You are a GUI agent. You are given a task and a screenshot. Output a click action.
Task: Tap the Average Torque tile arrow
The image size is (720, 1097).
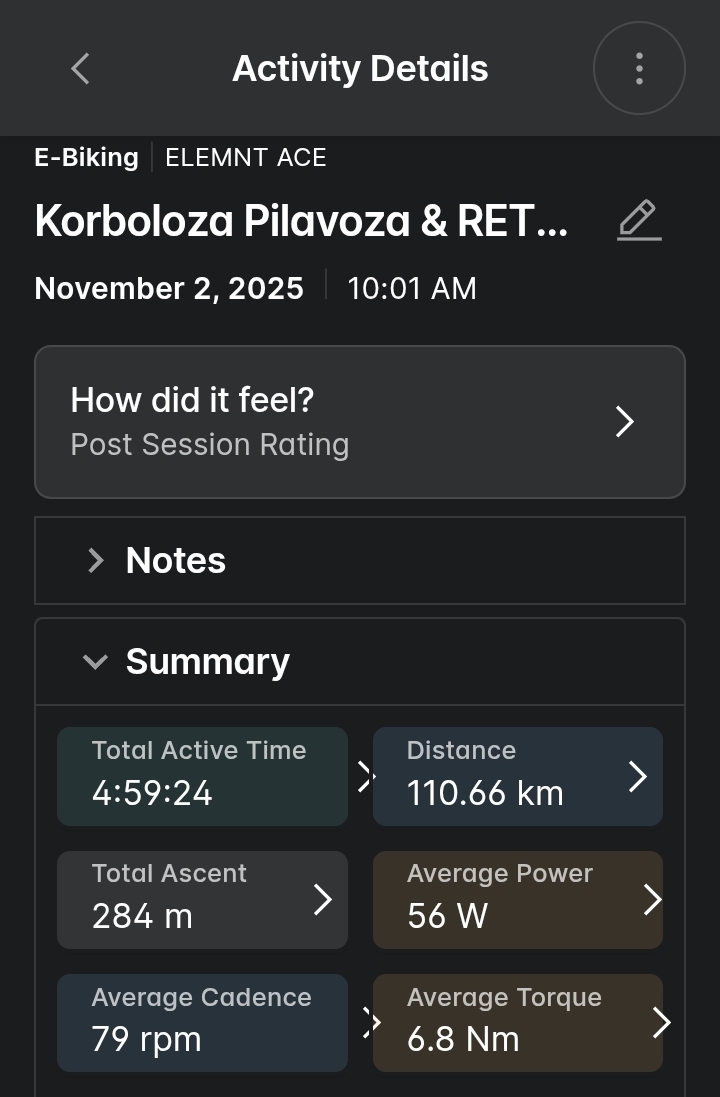pyautogui.click(x=660, y=1023)
